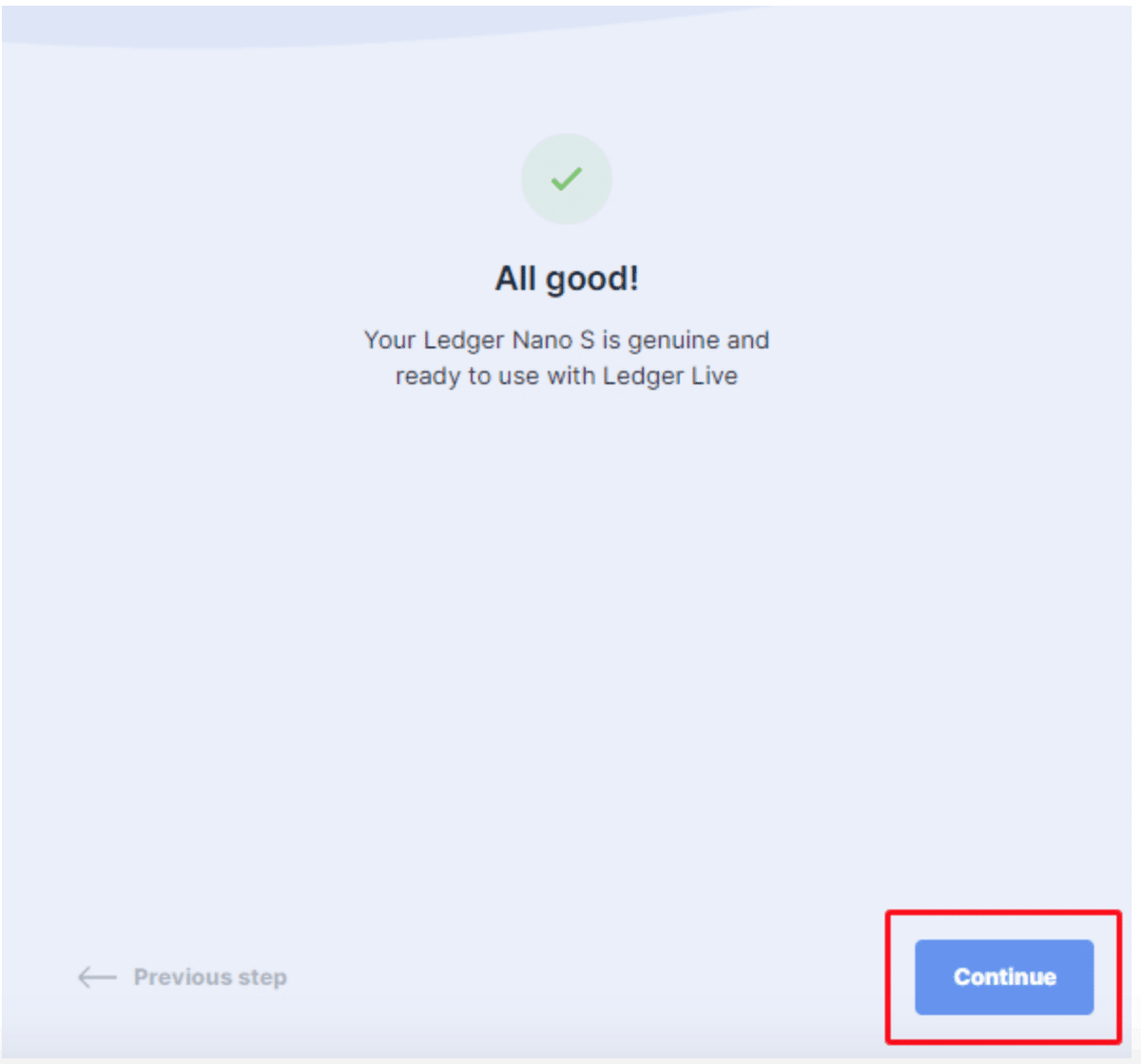
Task: Click 'ready to use with Ledger Live' line
Action: 567,377
